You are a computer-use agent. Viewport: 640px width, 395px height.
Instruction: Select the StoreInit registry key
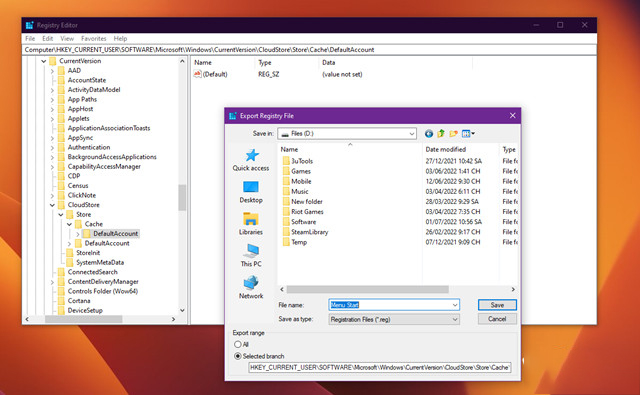point(88,253)
